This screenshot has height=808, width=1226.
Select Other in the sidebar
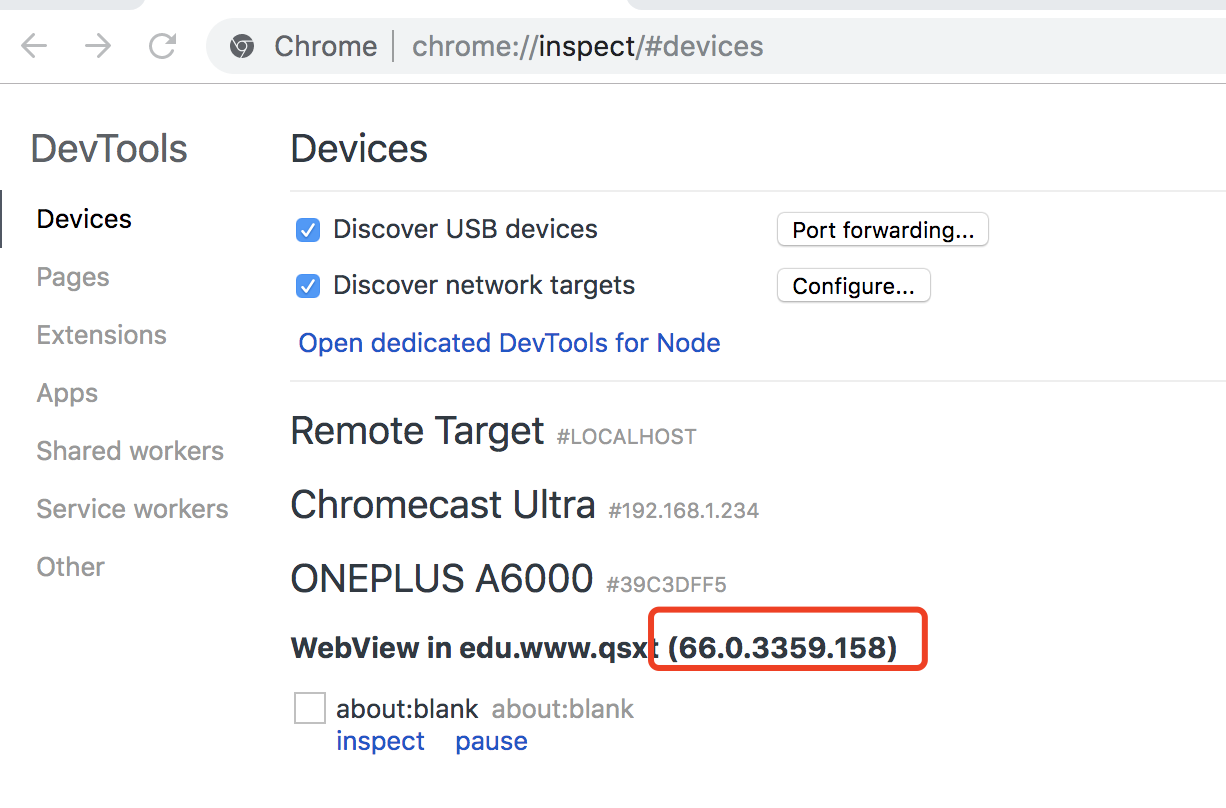coord(70,567)
